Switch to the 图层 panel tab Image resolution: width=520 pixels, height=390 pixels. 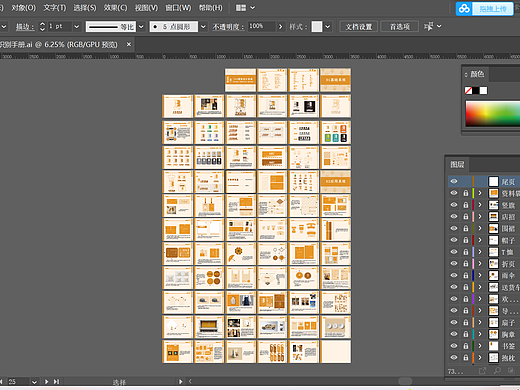point(457,164)
